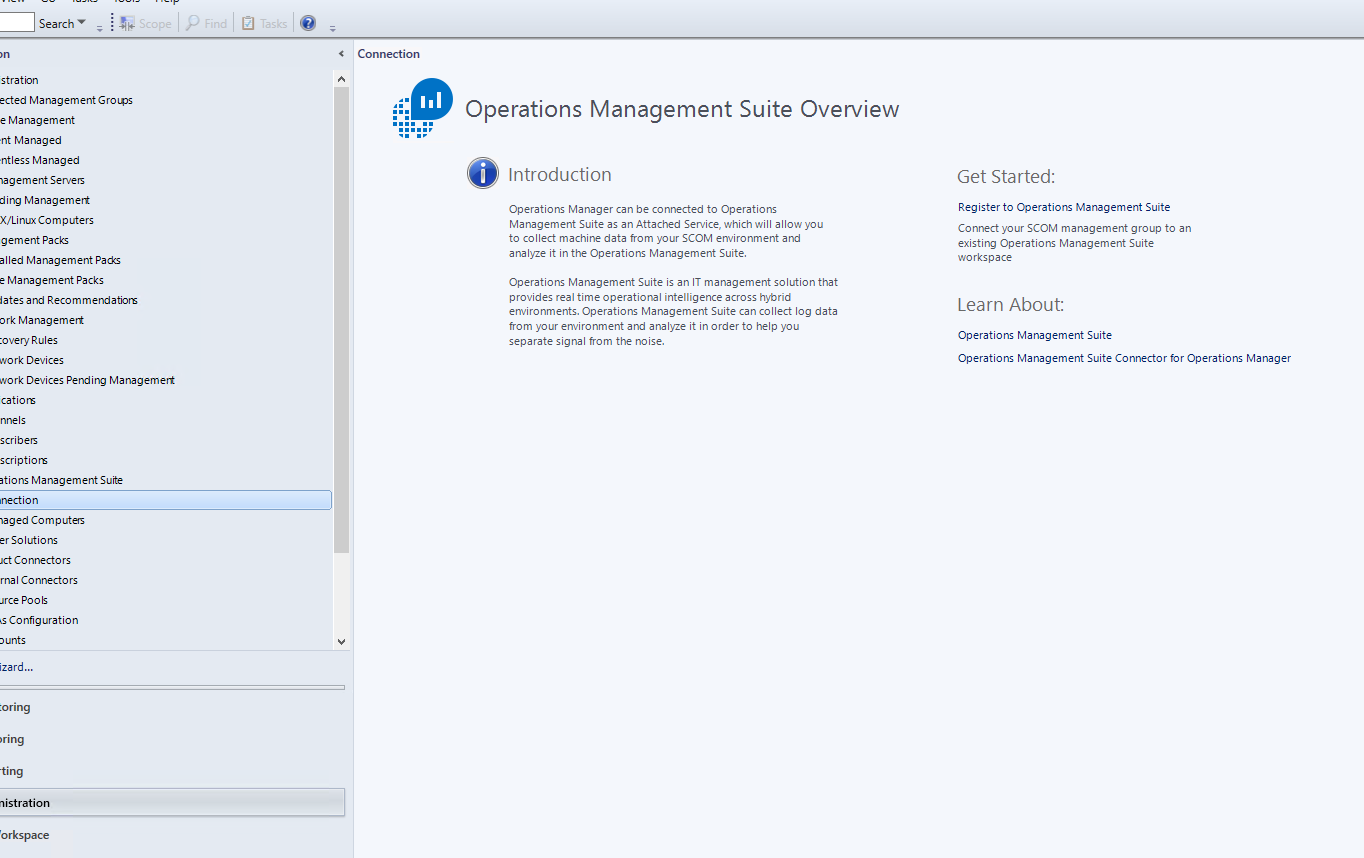Switch to My Workspace

(x=24, y=834)
